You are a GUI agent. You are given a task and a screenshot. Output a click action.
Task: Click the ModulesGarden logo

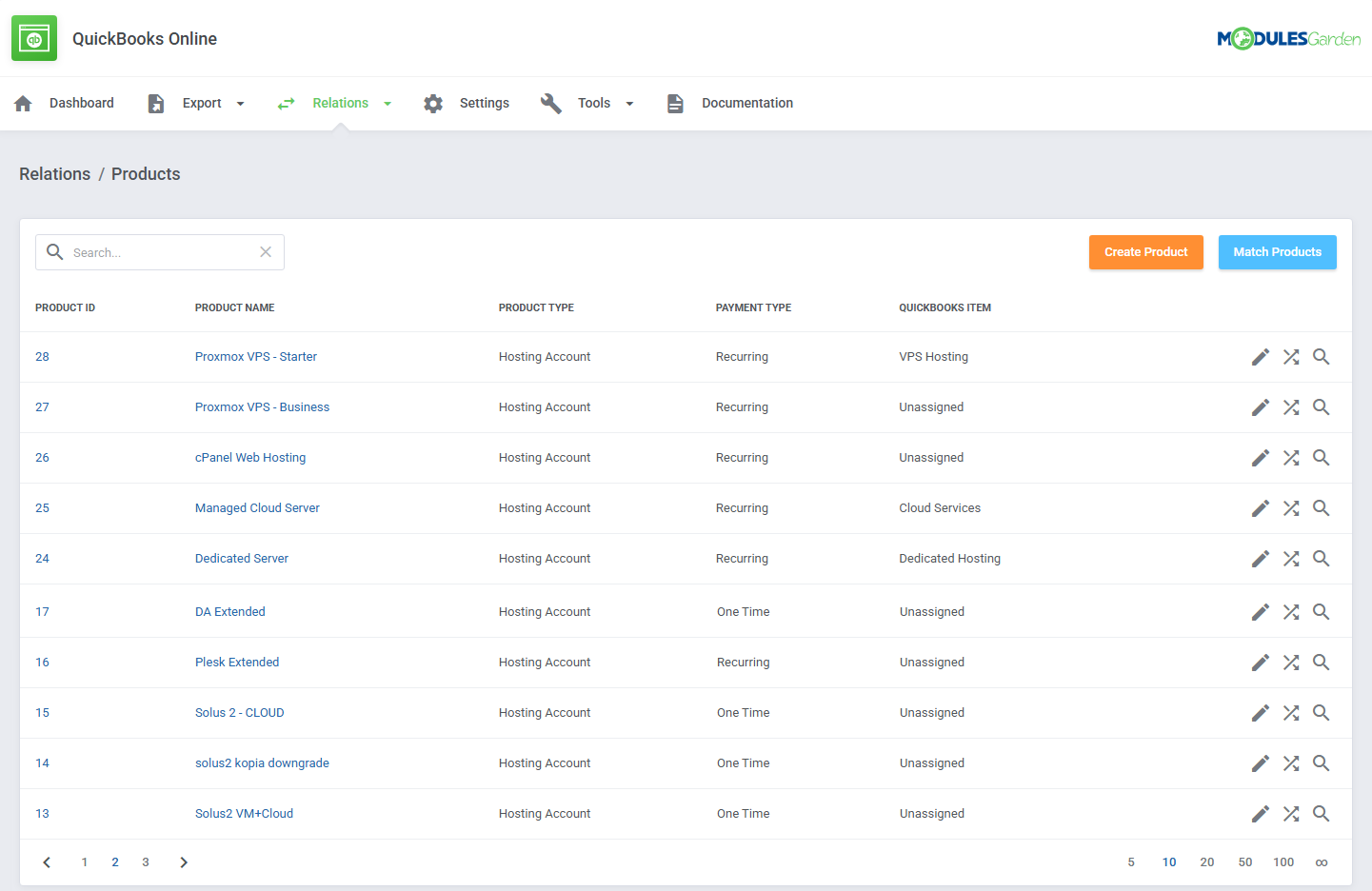point(1288,39)
